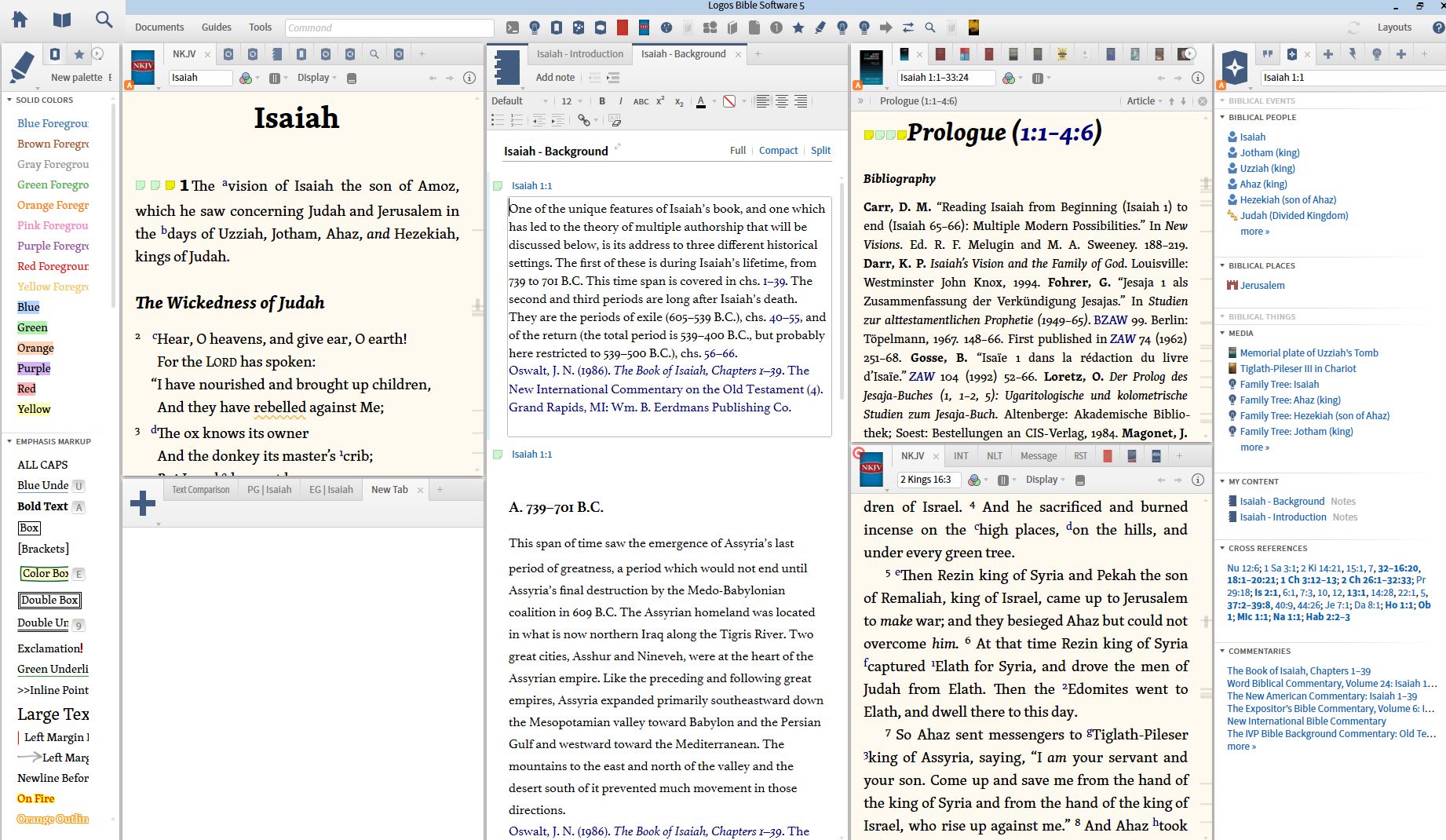The image size is (1446, 840).
Task: Open the Default font style dropdown
Action: pyautogui.click(x=520, y=101)
